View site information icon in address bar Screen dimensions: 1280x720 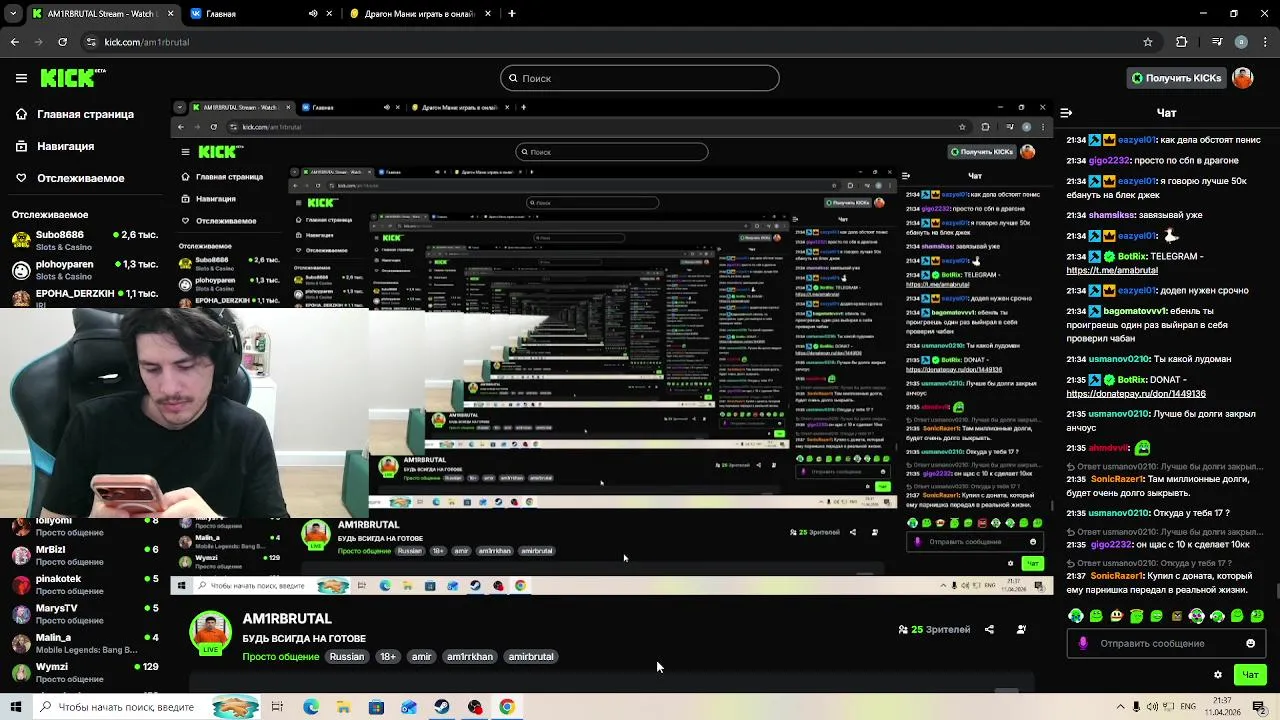coord(91,42)
